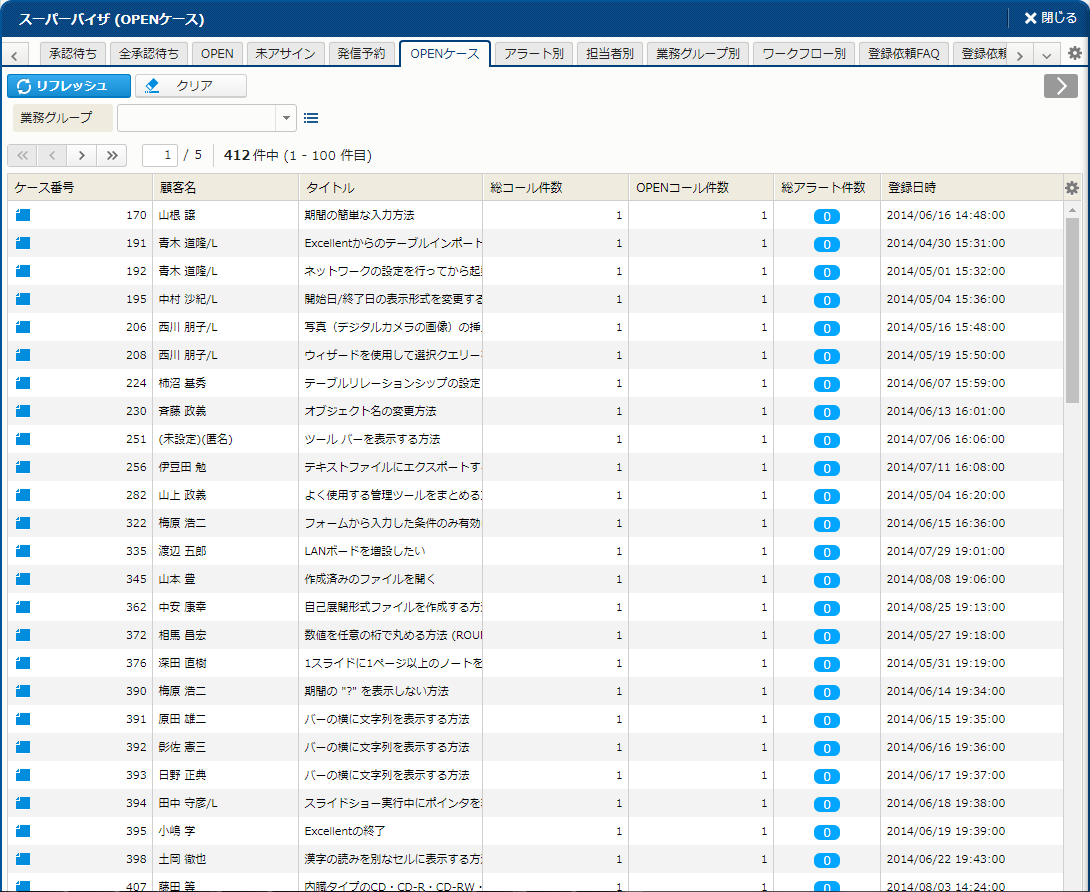Click the page number input field
Viewport: 1090px width, 892px height.
click(160, 155)
